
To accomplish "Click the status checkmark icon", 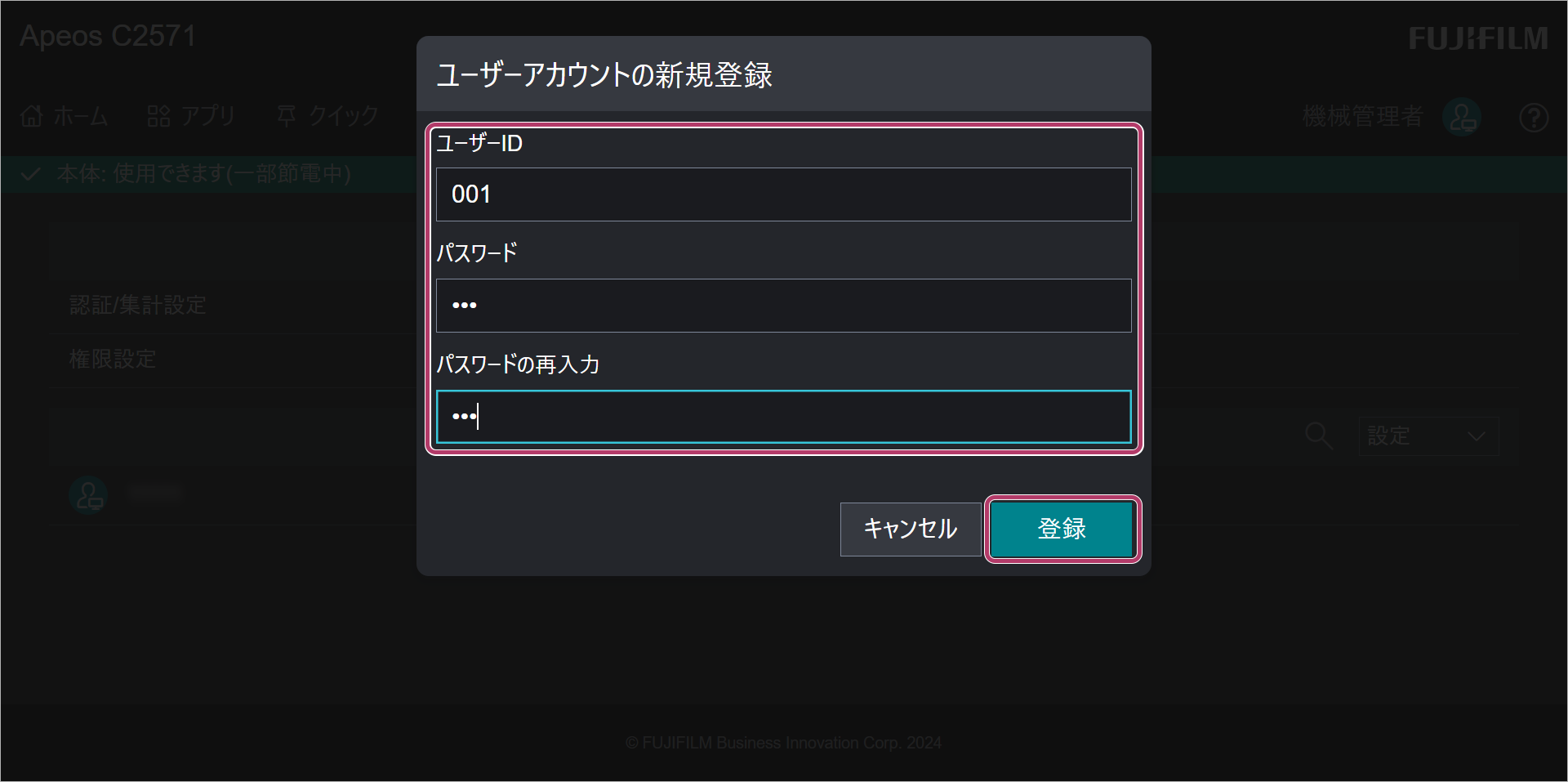I will point(31,174).
